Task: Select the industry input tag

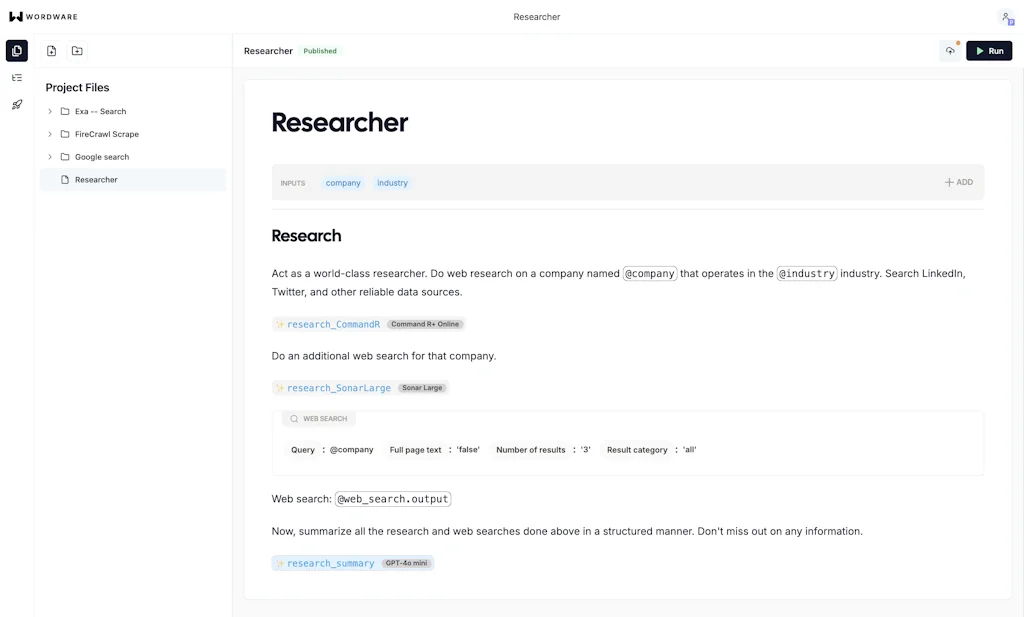Action: click(x=392, y=182)
